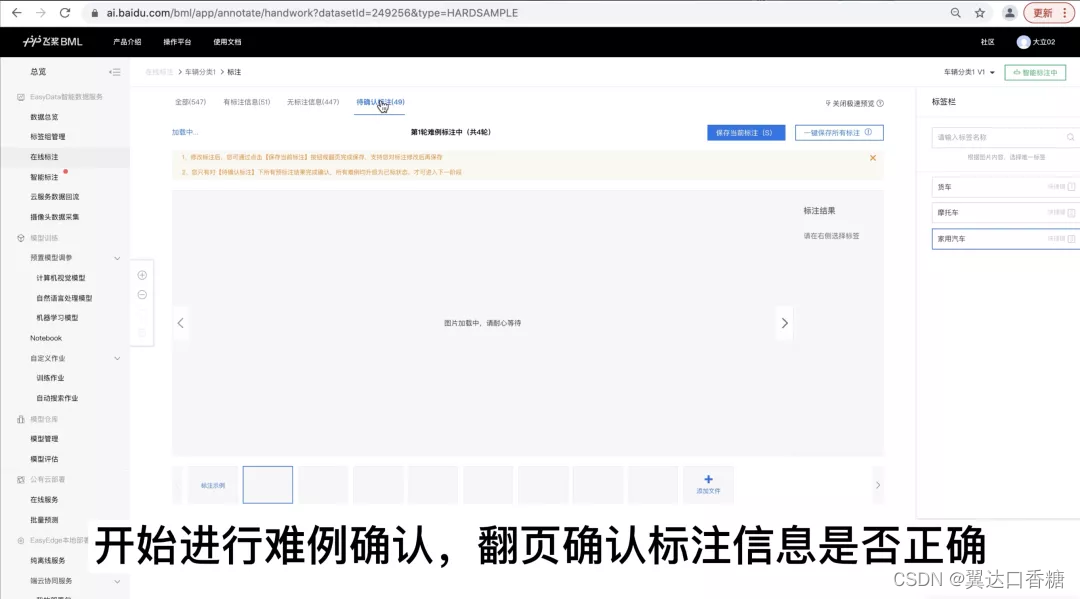Refresh the page in the browser toolbar
1080x599 pixels.
pos(65,12)
